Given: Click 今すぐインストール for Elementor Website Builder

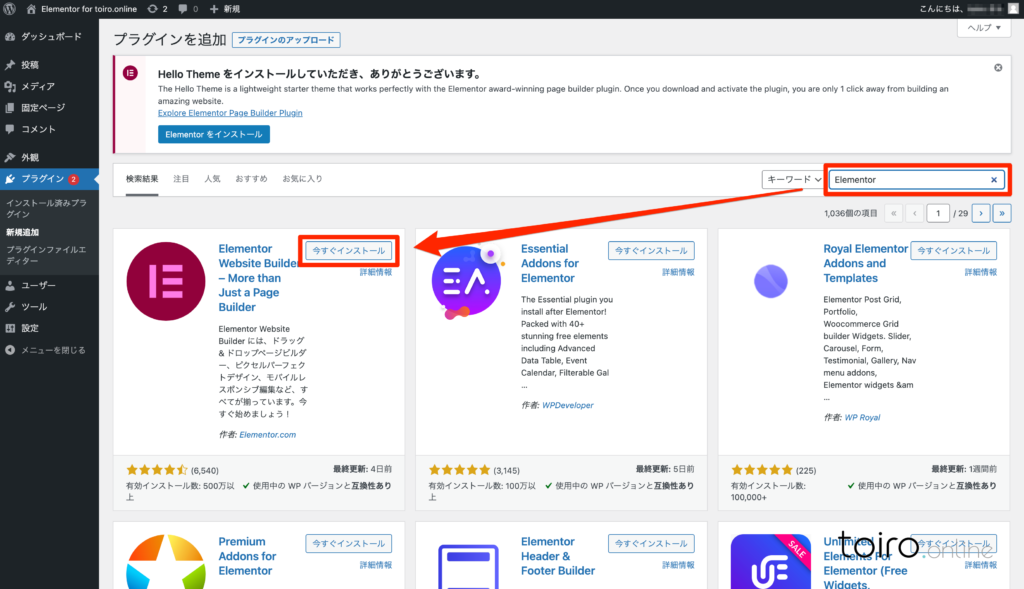Looking at the screenshot, I should 348,251.
